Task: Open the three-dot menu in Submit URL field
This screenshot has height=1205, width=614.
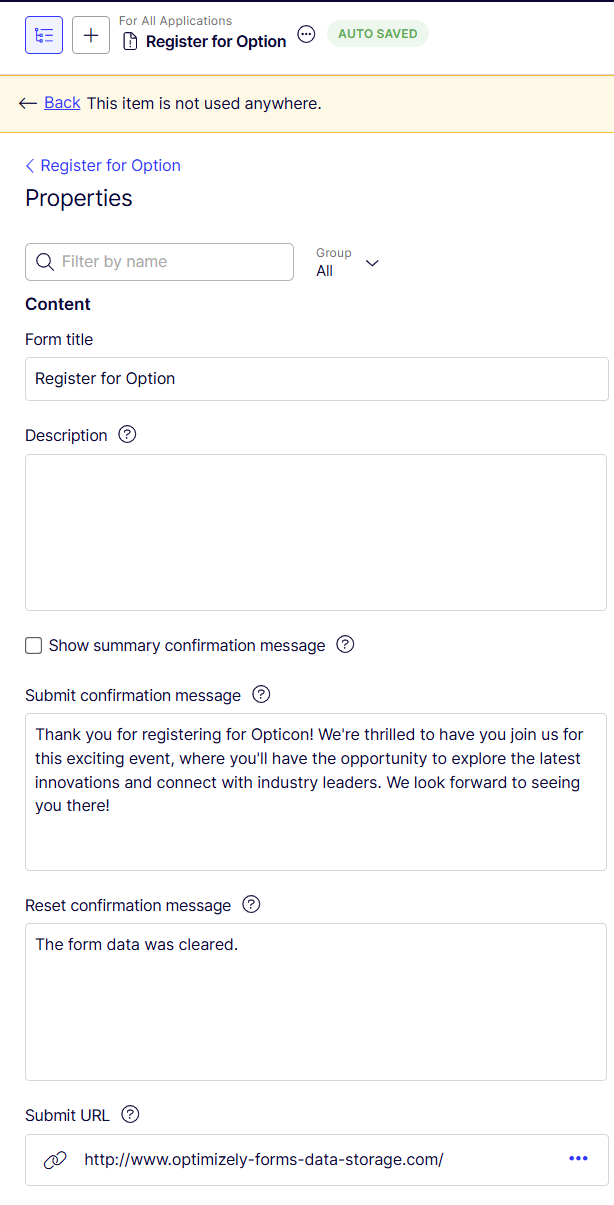Action: pyautogui.click(x=578, y=1158)
